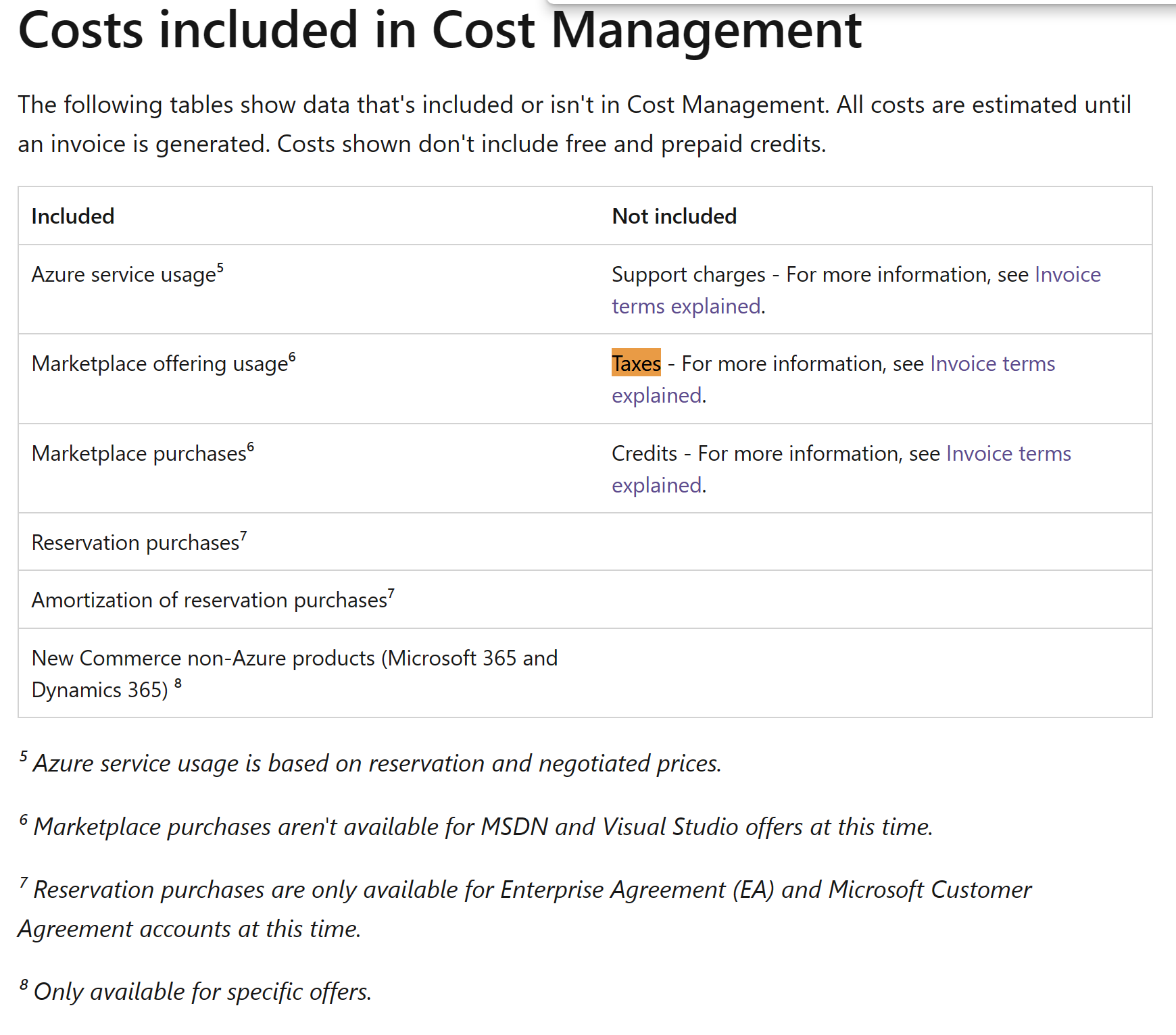Viewport: 1176px width, 1035px height.
Task: Select the New Commerce non-Azure products cell
Action: 295,674
